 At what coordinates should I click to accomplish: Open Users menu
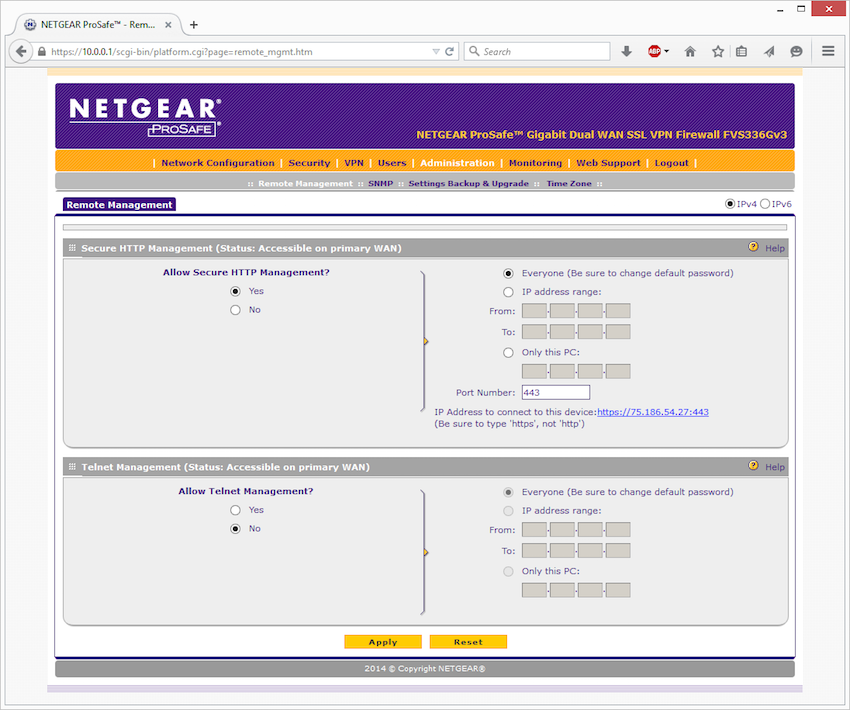392,163
